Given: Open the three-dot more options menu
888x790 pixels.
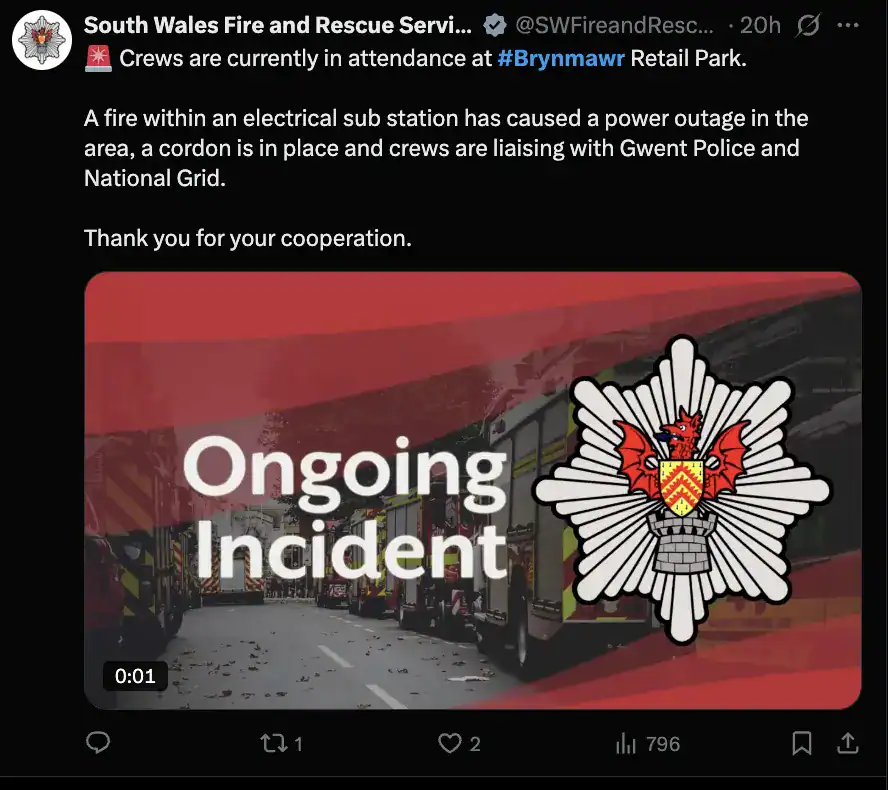Looking at the screenshot, I should (x=847, y=25).
